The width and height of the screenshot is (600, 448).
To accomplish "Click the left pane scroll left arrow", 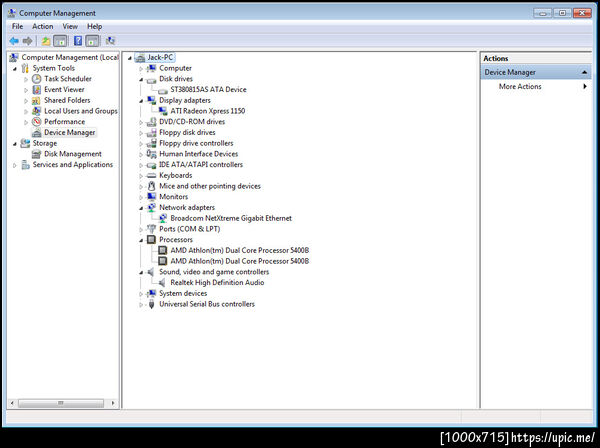I will pos(12,403).
